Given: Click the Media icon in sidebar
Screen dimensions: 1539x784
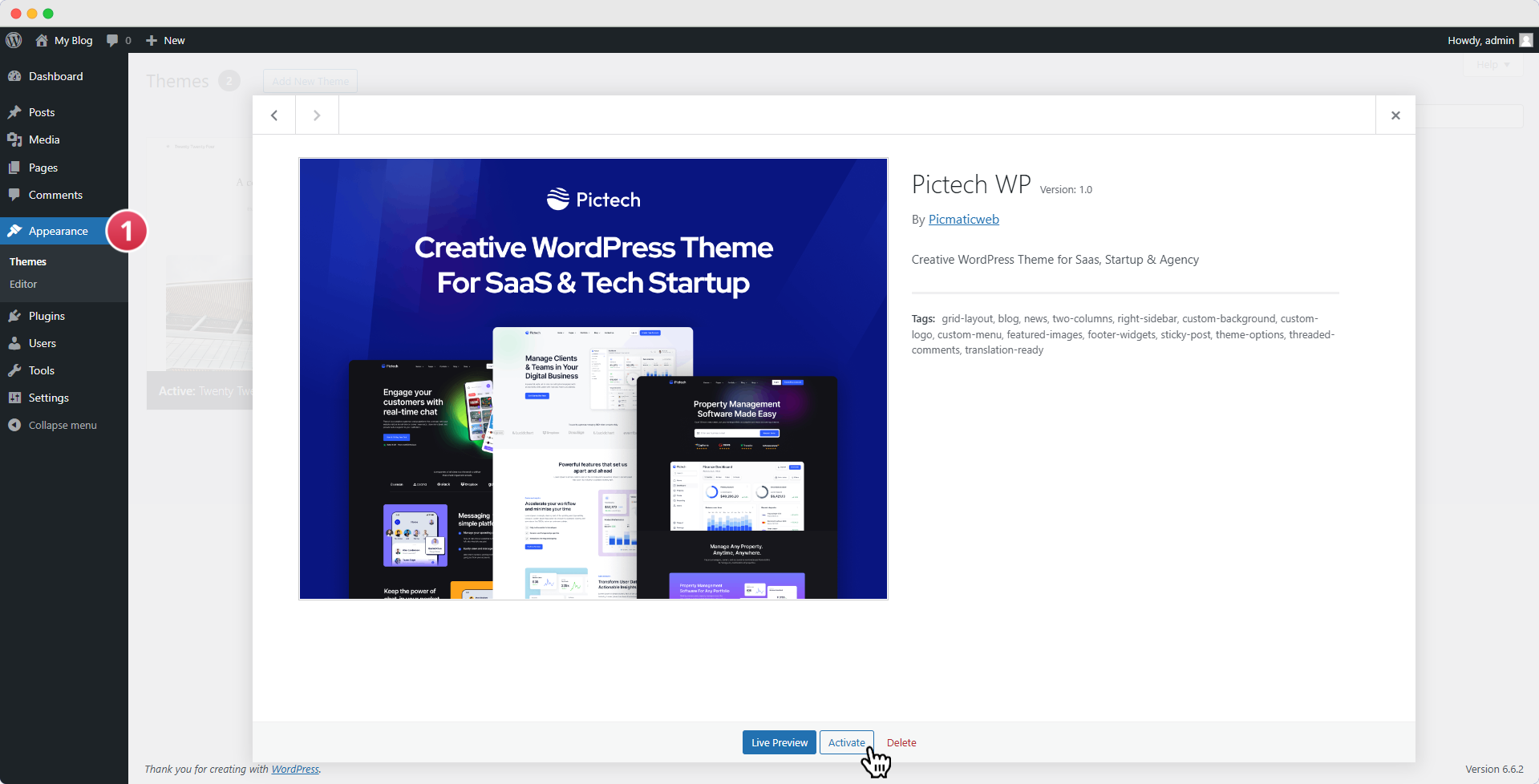Looking at the screenshot, I should (x=14, y=139).
